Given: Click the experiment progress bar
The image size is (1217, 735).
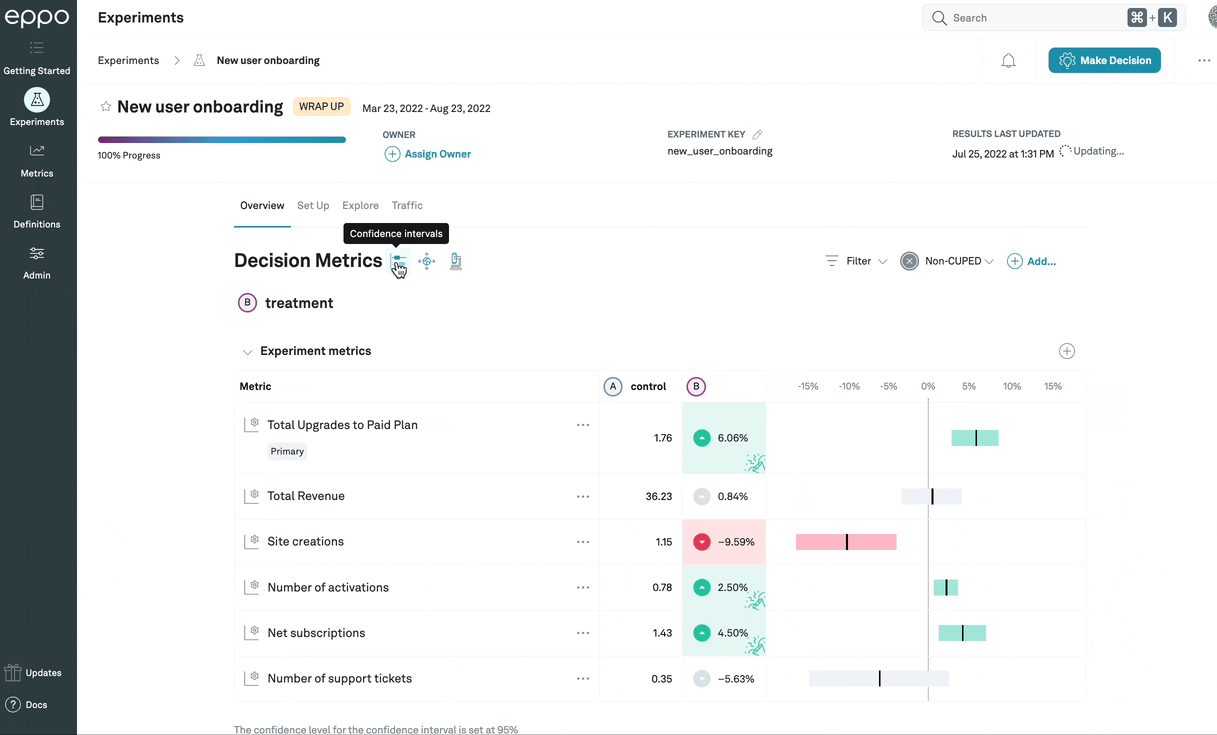Looking at the screenshot, I should point(221,139).
